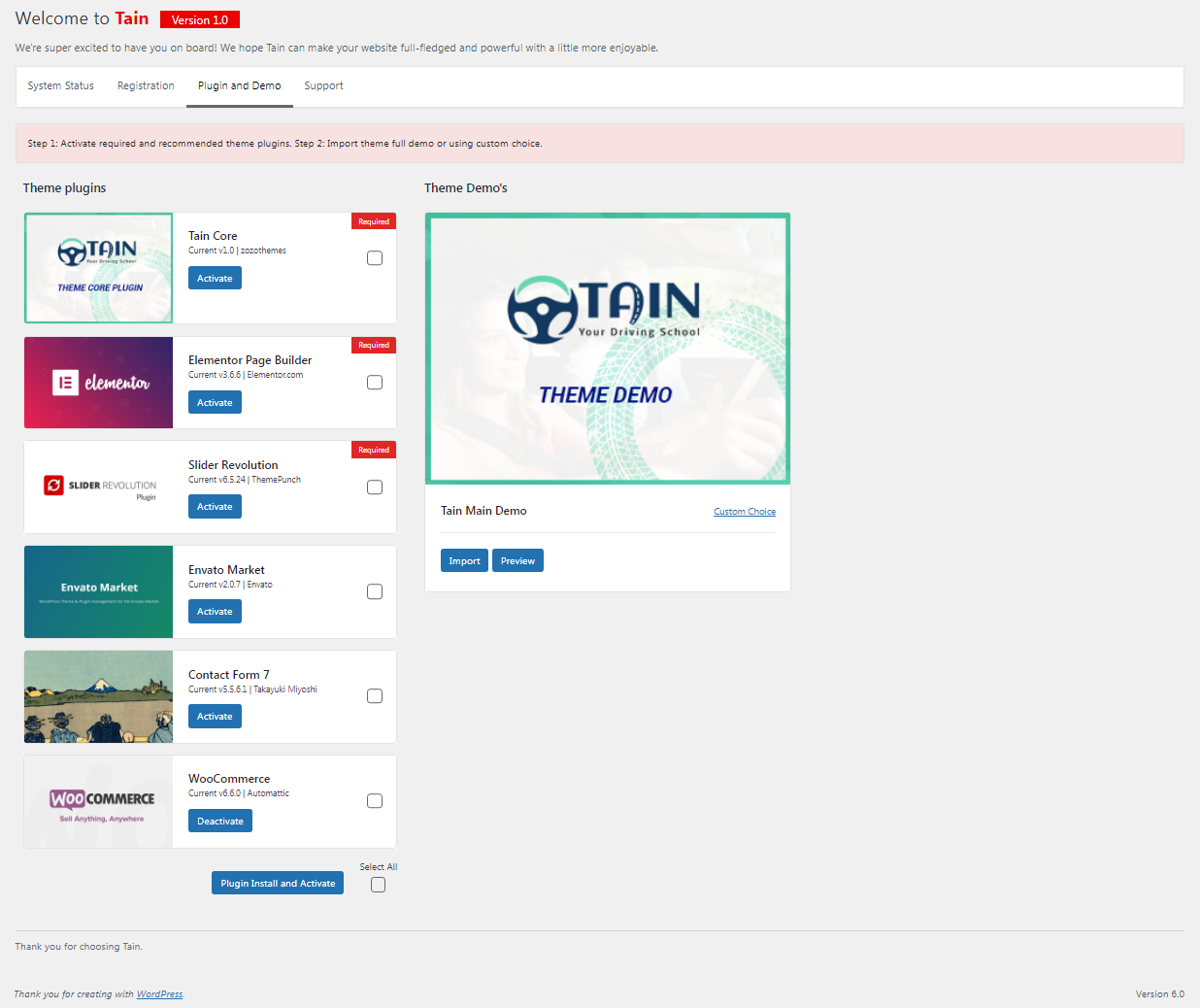Switch to the System Status tab
Image resolution: width=1200 pixels, height=1008 pixels.
[60, 85]
